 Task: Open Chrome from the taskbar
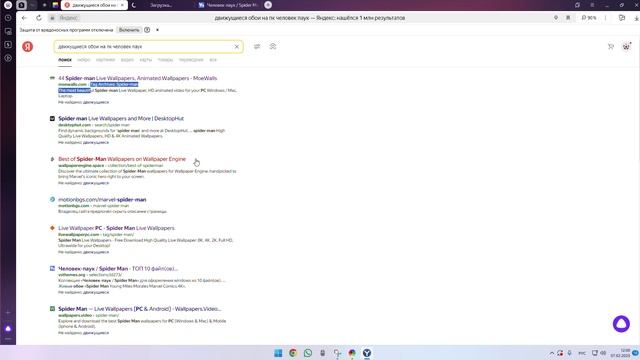(293, 353)
